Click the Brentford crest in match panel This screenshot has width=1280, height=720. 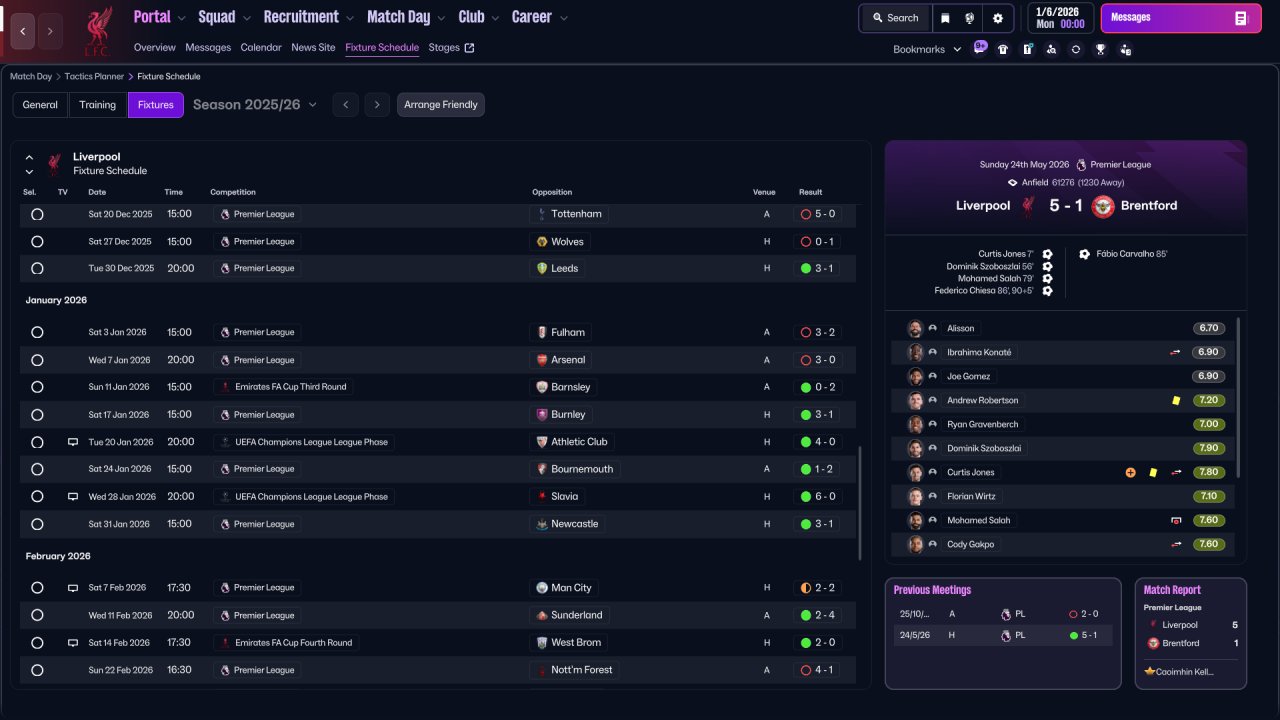point(1103,206)
